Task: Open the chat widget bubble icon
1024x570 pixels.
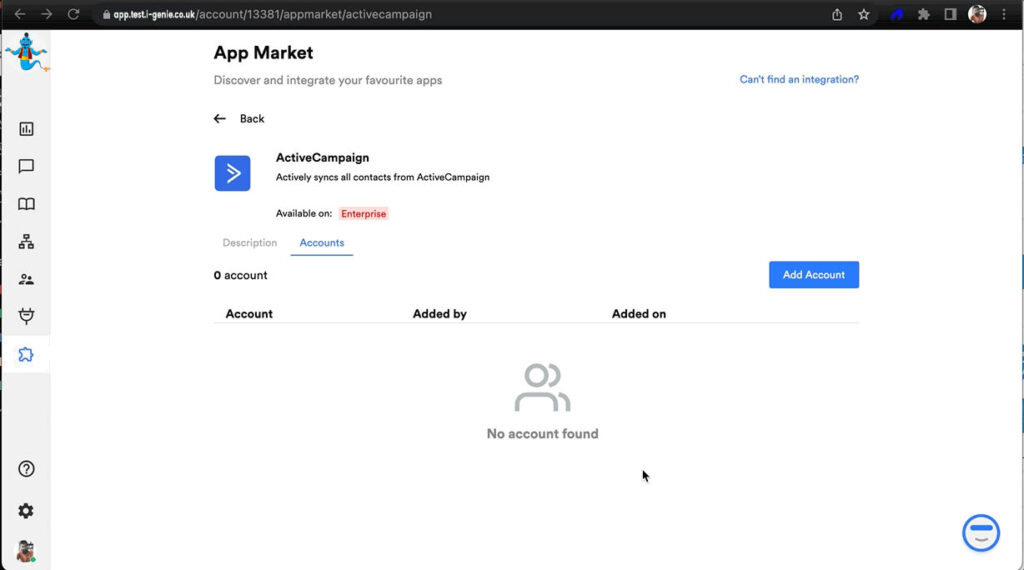Action: coord(980,533)
